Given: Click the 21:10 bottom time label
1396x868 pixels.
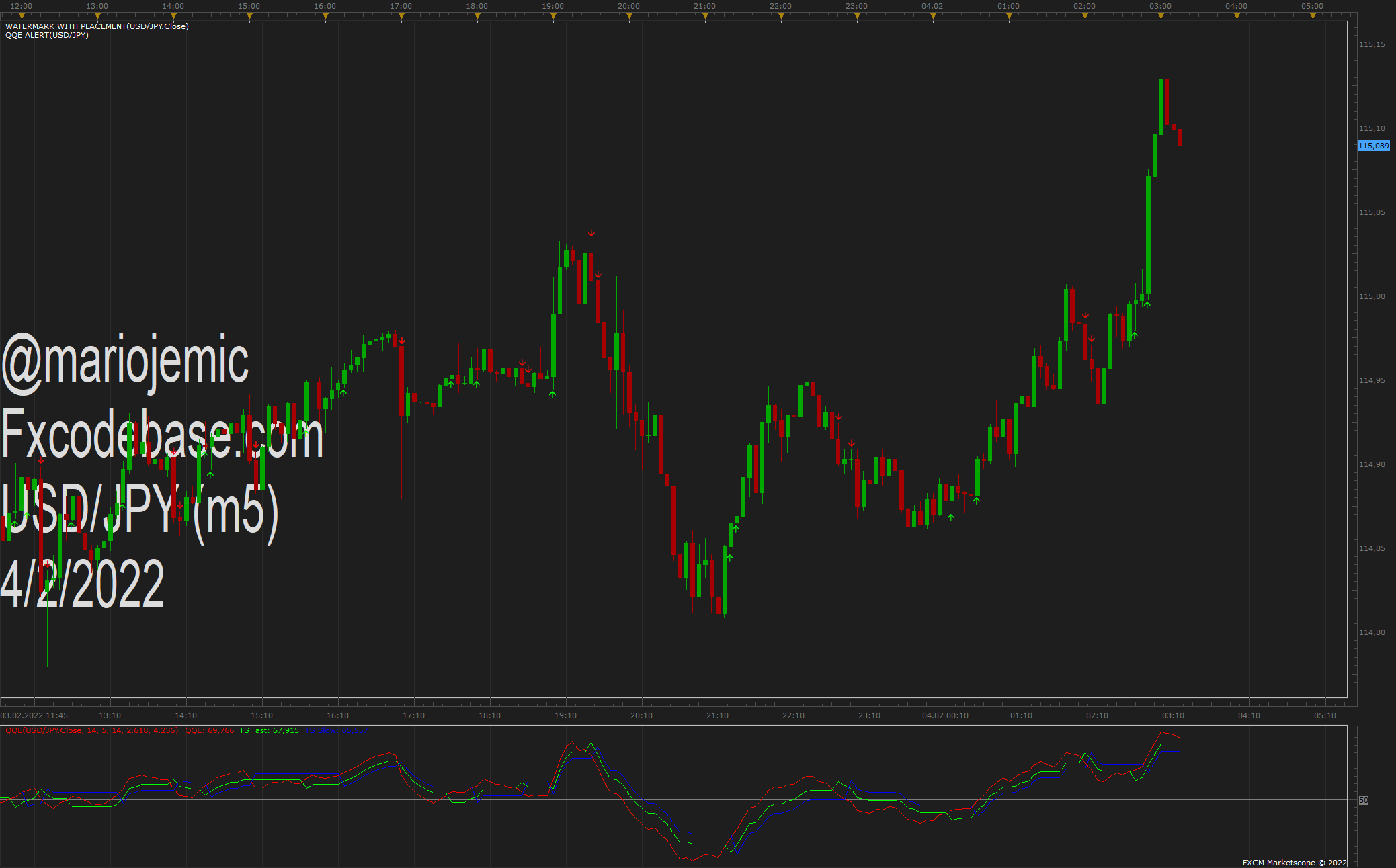Looking at the screenshot, I should pyautogui.click(x=717, y=715).
